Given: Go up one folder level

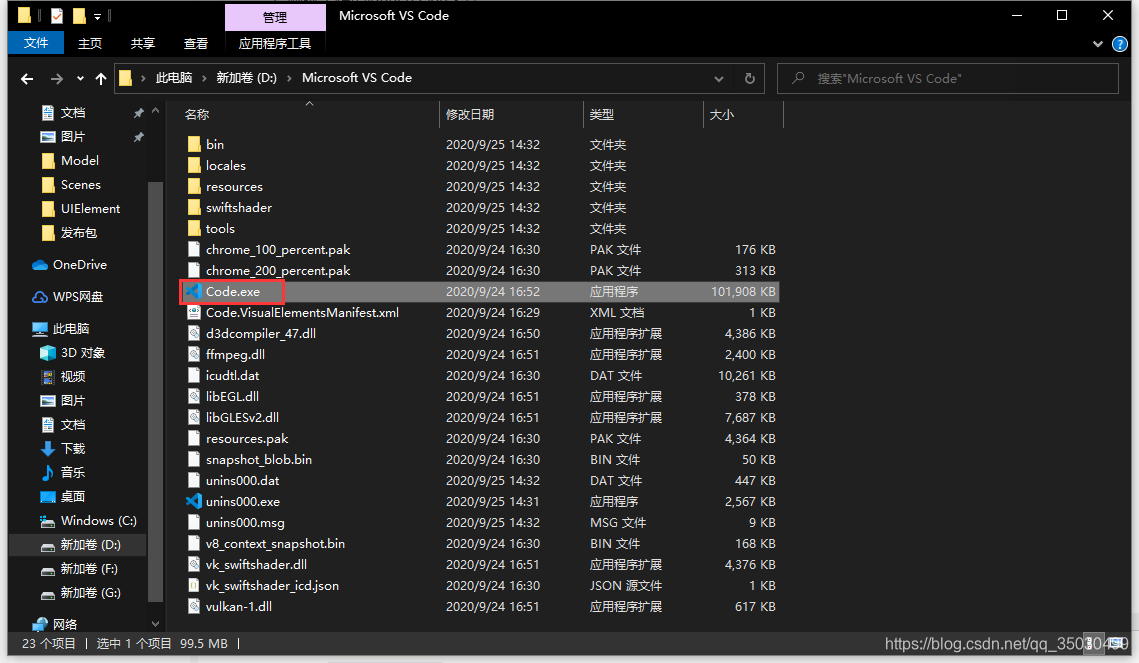Looking at the screenshot, I should (x=101, y=78).
